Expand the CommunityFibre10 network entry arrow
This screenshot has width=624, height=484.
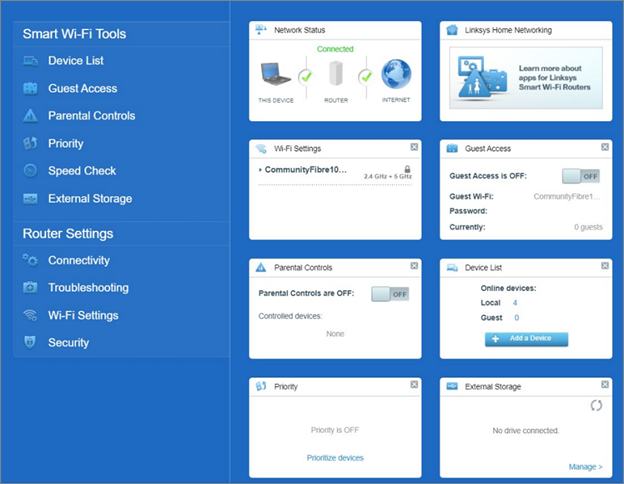pos(260,170)
